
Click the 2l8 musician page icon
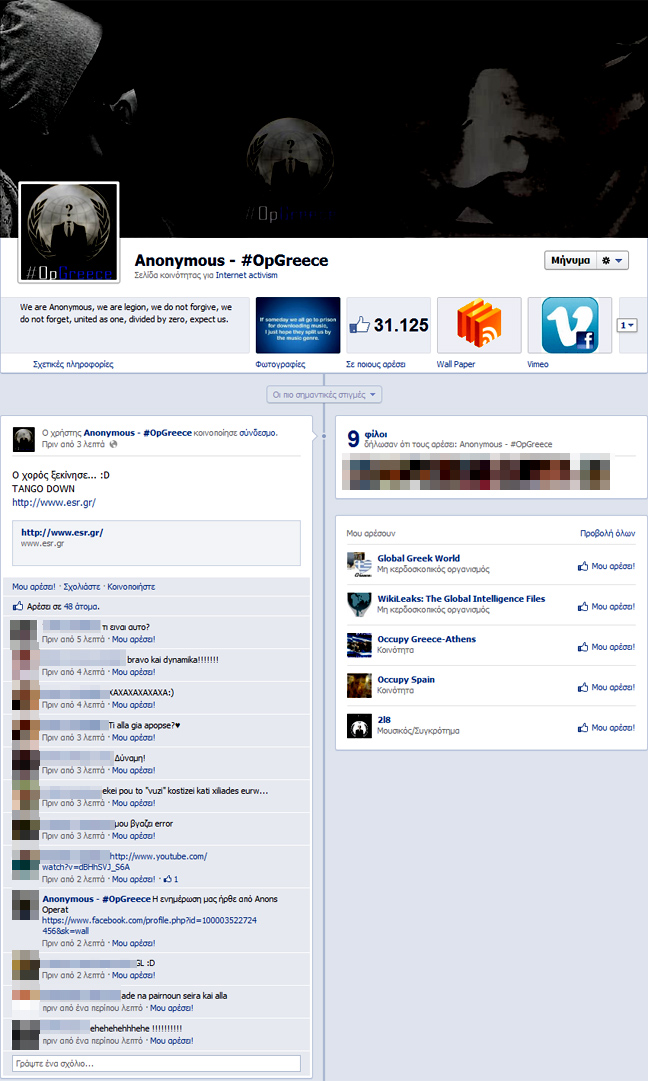359,726
